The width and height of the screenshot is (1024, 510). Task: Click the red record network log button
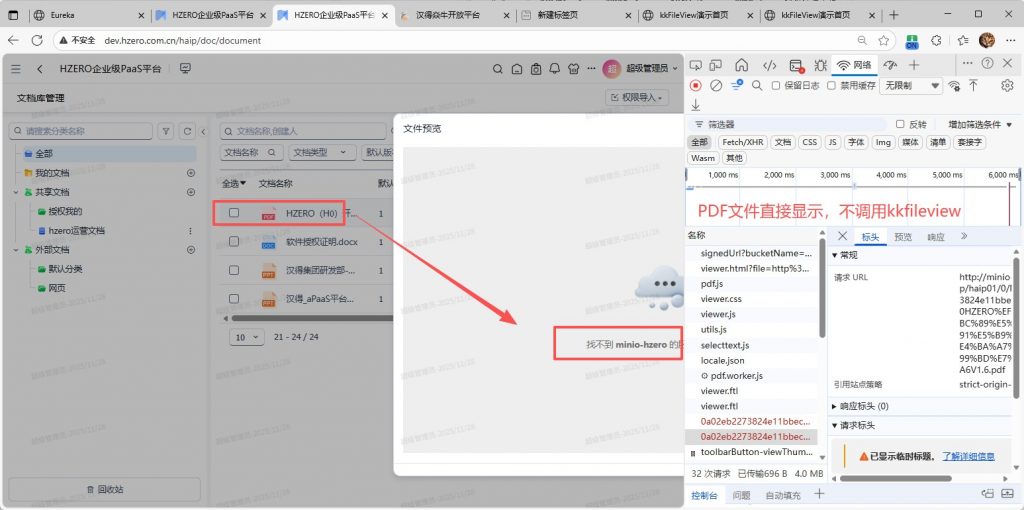pos(696,86)
